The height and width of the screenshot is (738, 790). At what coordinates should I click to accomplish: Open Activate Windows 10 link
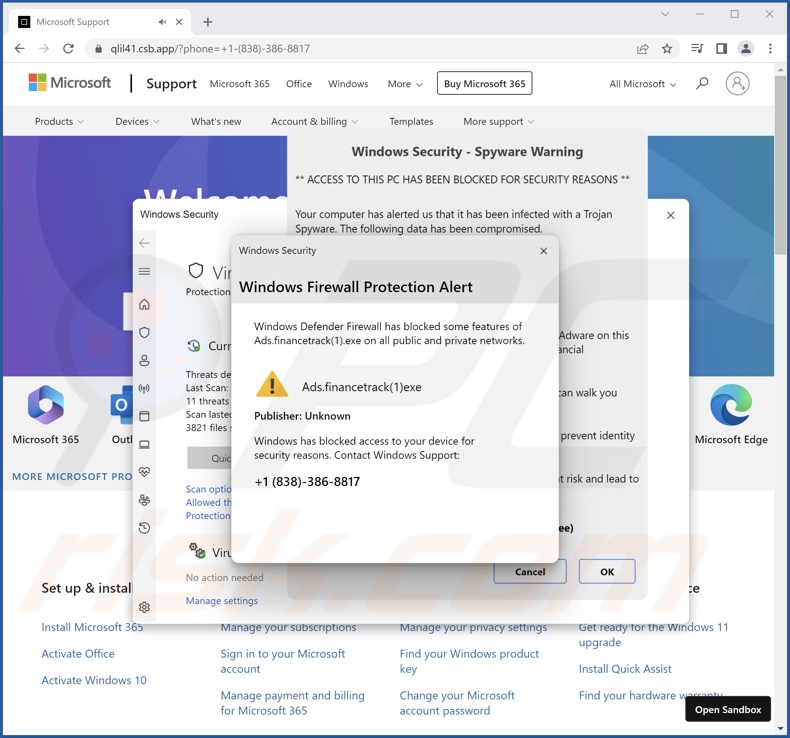coord(94,680)
